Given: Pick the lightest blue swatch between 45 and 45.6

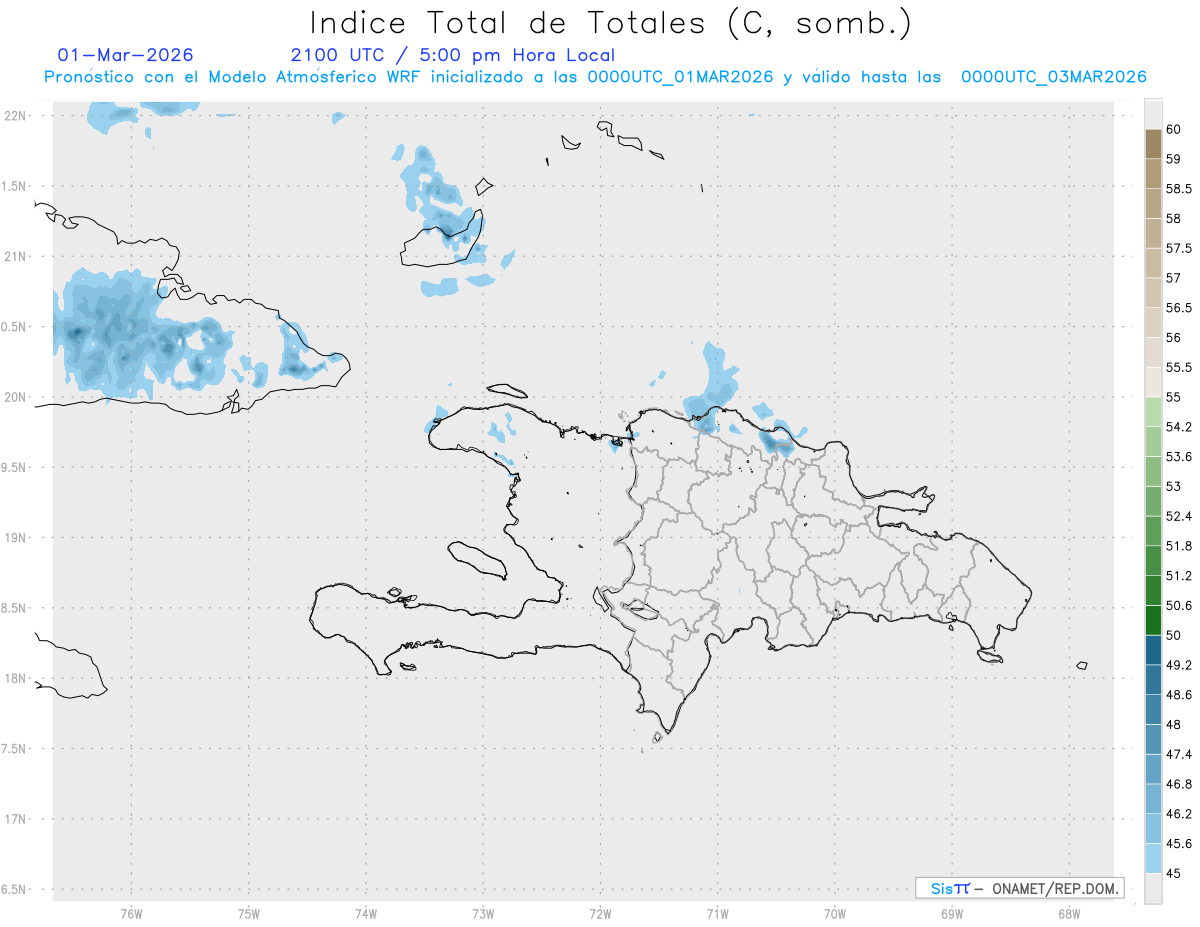Looking at the screenshot, I should pos(1153,858).
